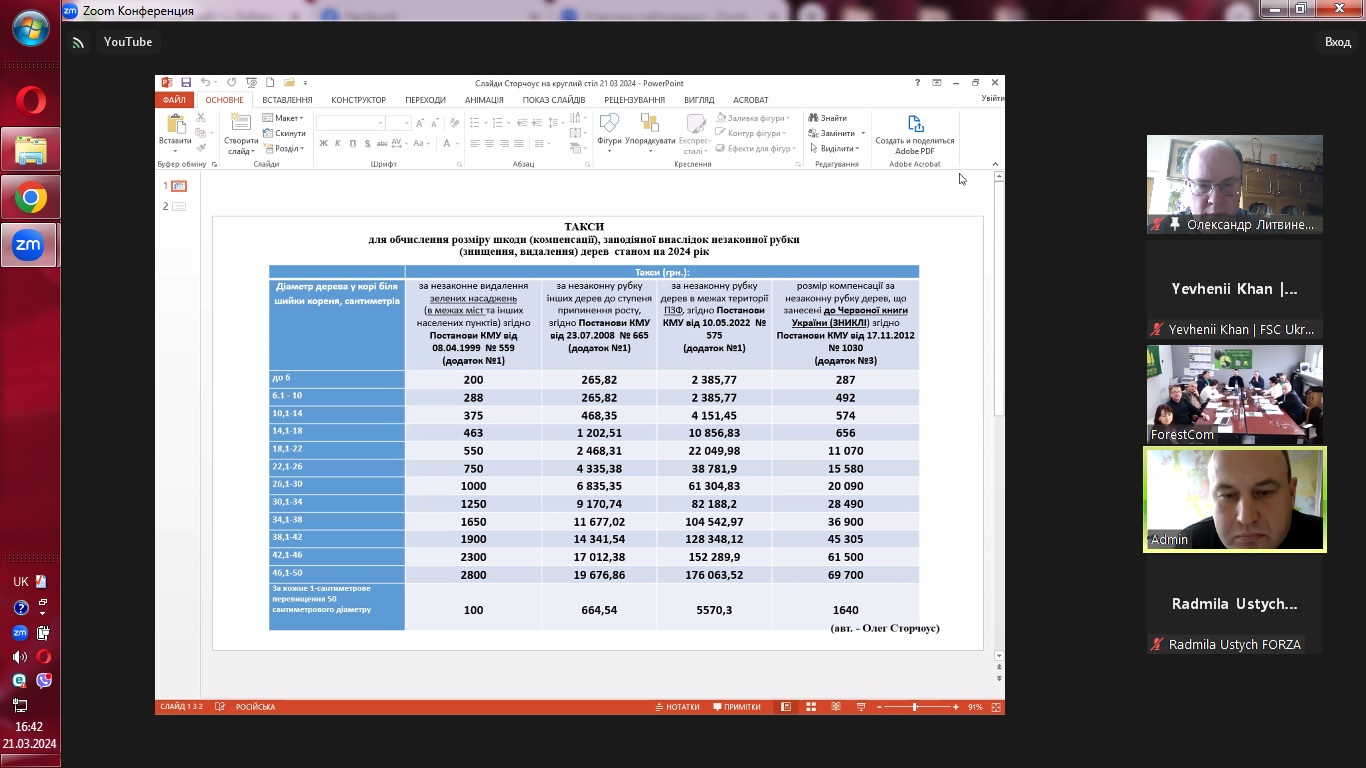Open the Shape Fill (Заливка фігури) dropdown
This screenshot has height=768, width=1366.
point(755,118)
